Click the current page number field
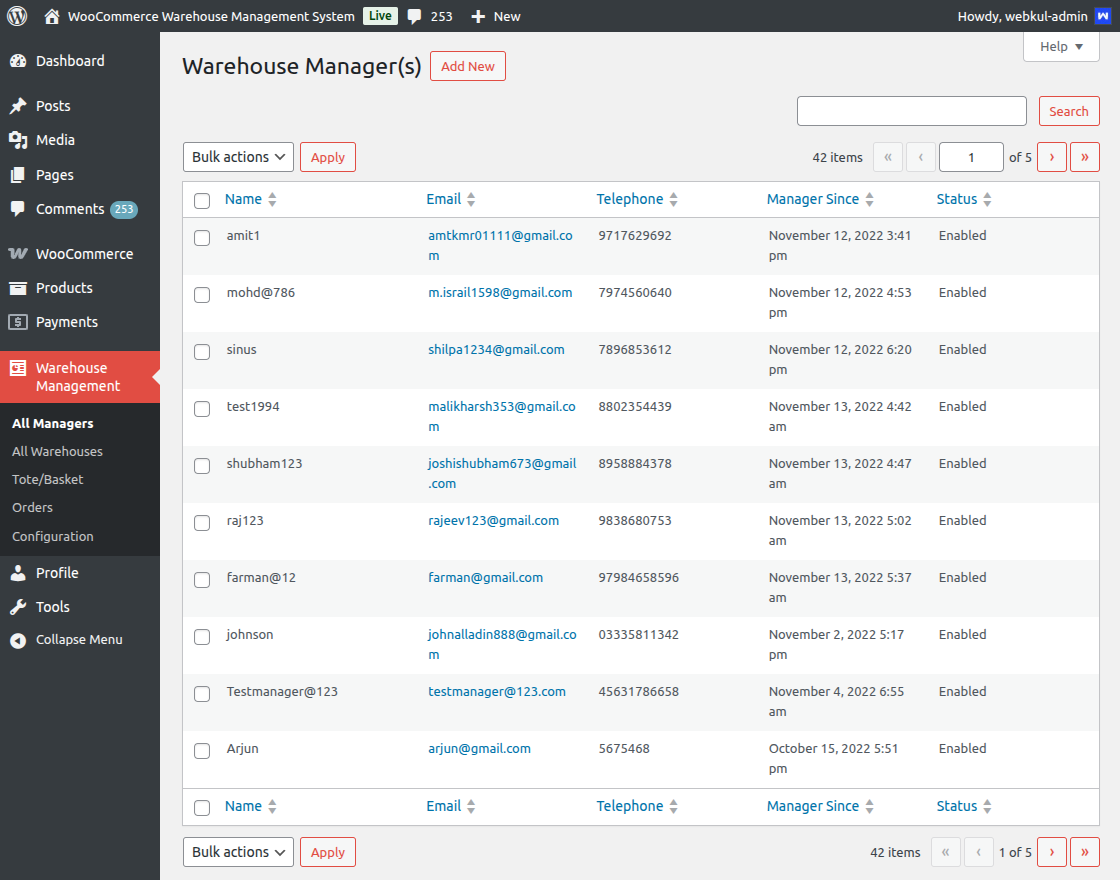Viewport: 1120px width, 880px height. (971, 157)
